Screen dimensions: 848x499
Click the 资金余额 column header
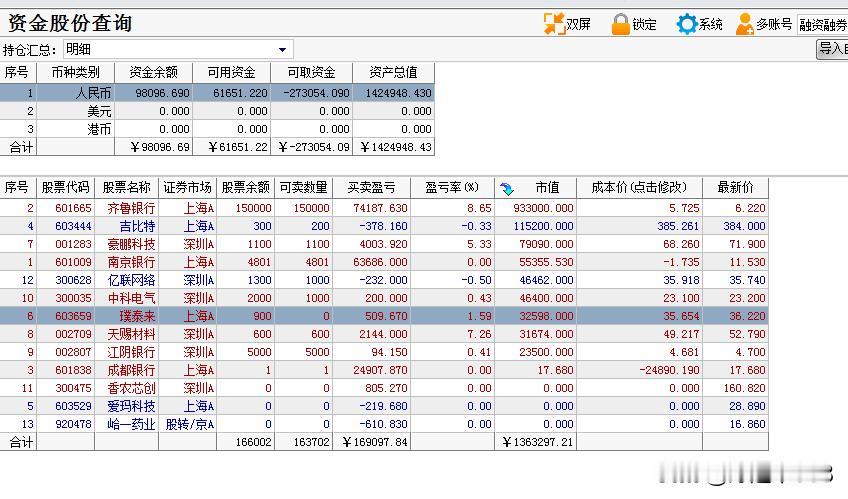tap(154, 72)
